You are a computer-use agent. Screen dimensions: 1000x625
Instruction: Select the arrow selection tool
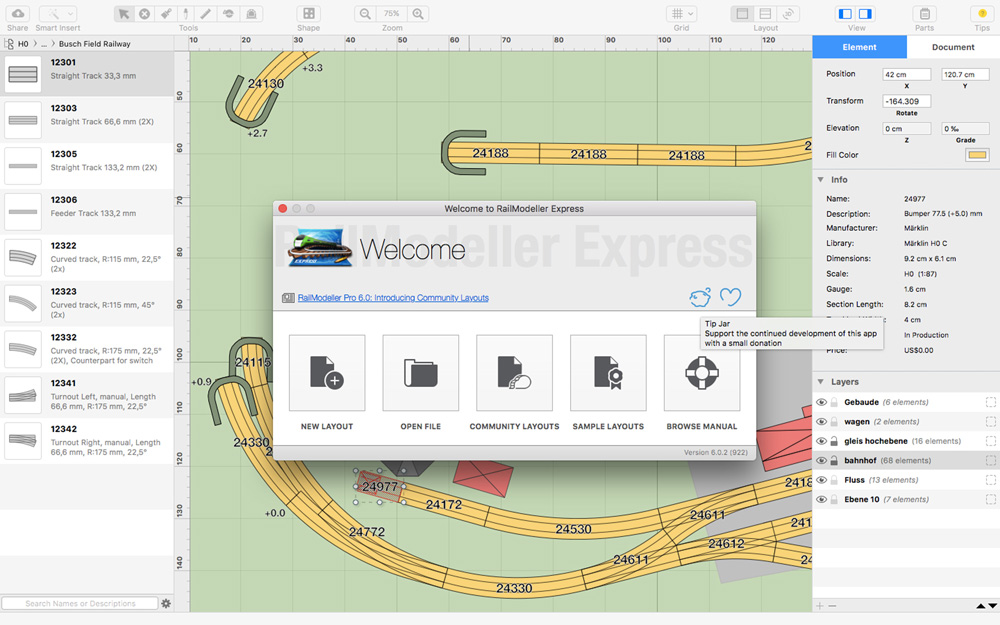coord(124,14)
